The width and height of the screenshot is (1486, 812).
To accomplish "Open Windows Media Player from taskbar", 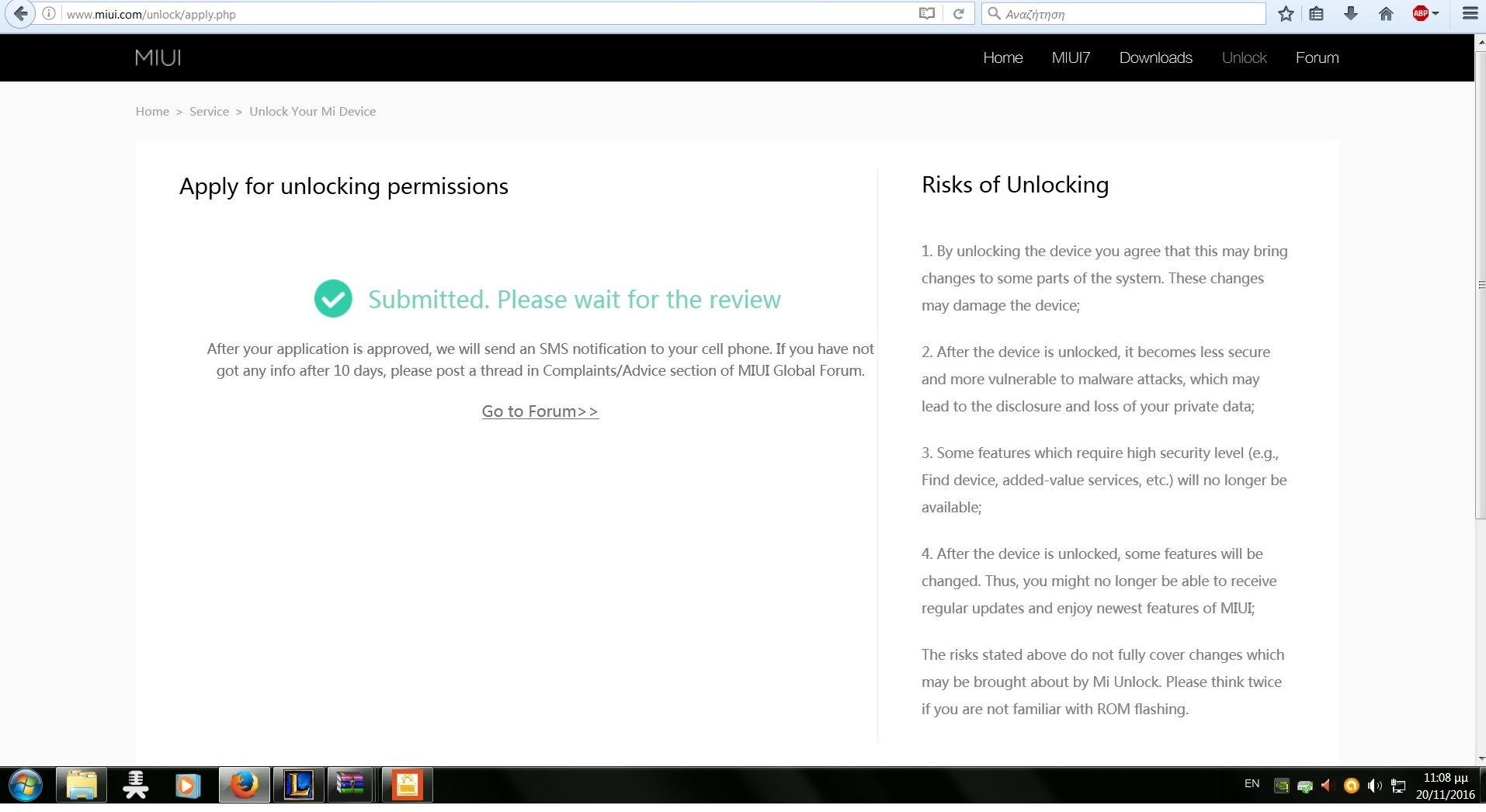I will coord(187,786).
